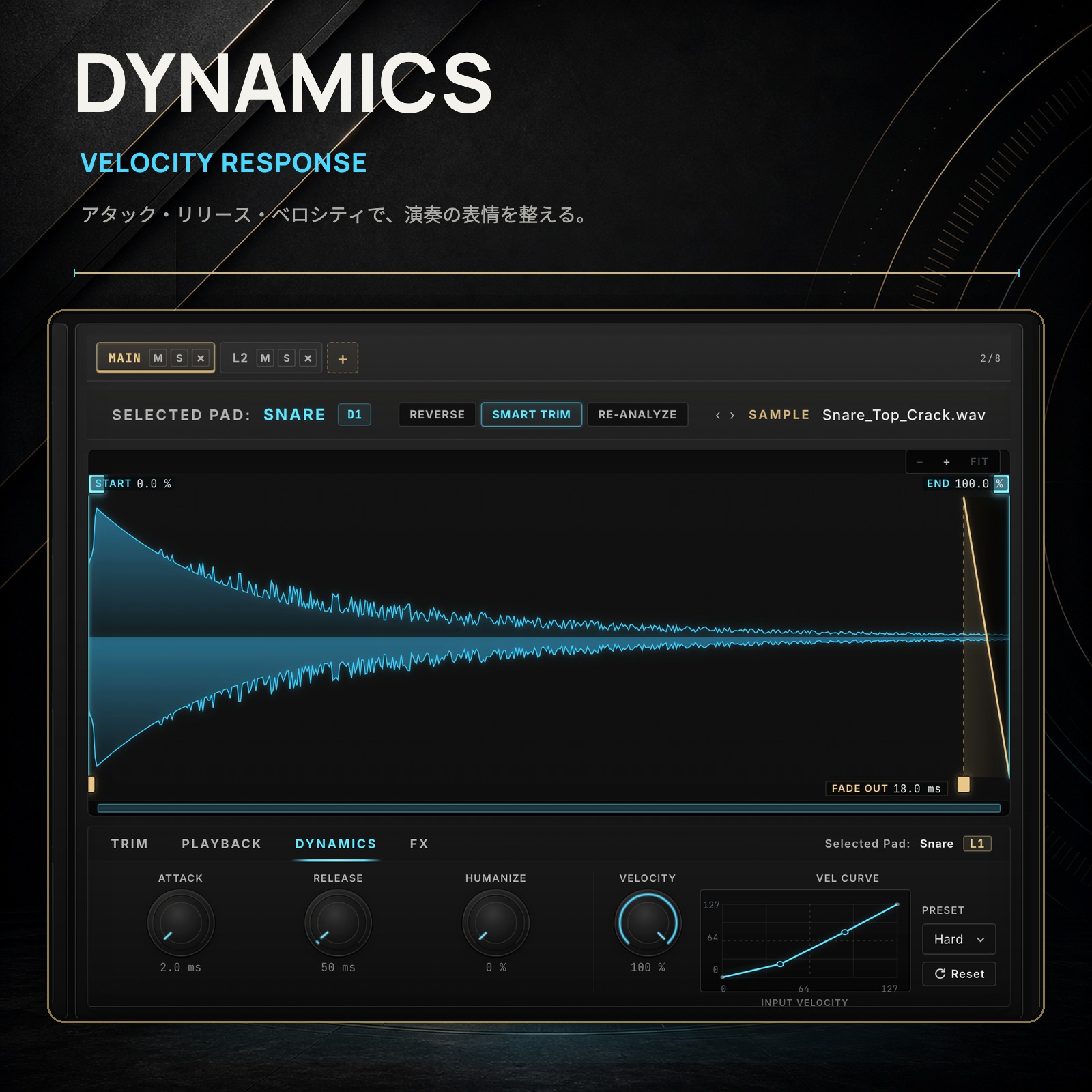Open the FX tab
The width and height of the screenshot is (1092, 1092).
(419, 844)
